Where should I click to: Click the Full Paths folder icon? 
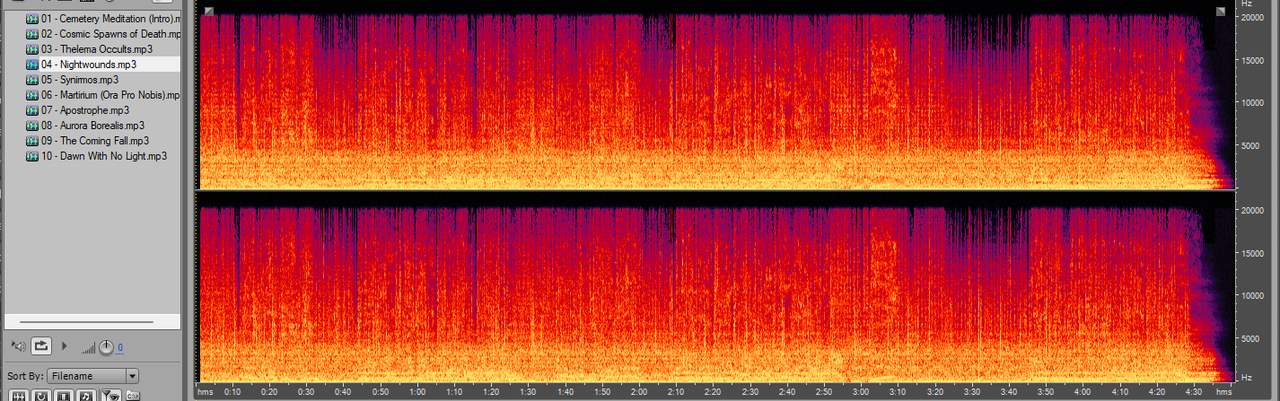click(x=133, y=396)
